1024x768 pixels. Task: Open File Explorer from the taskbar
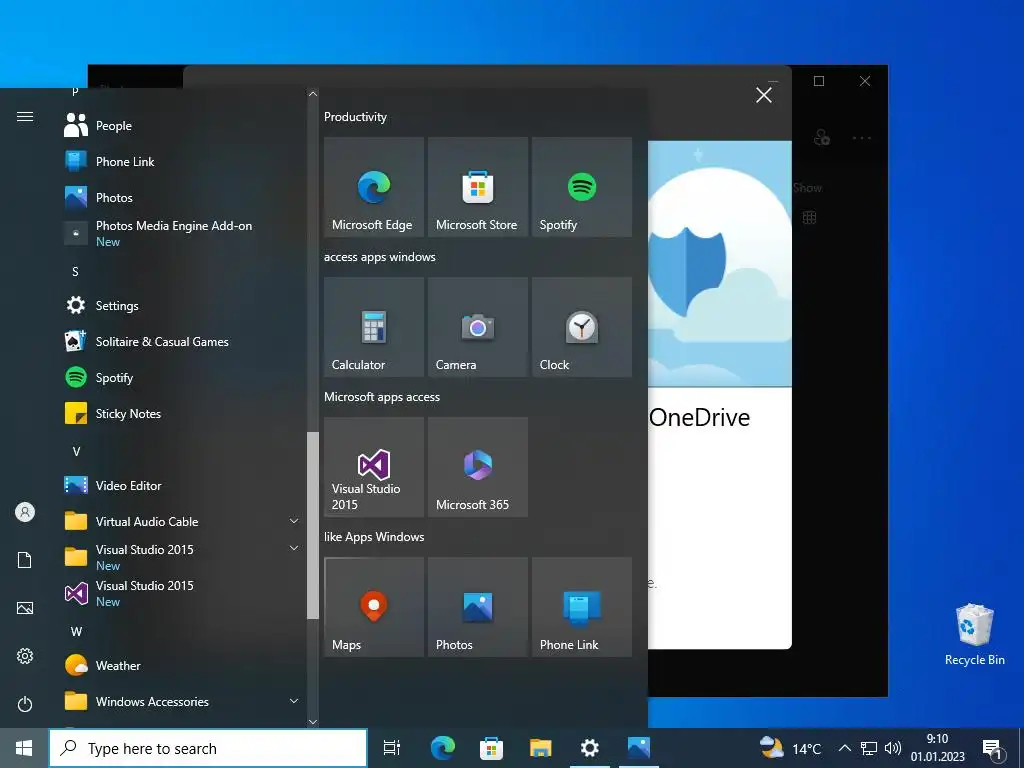coord(541,748)
